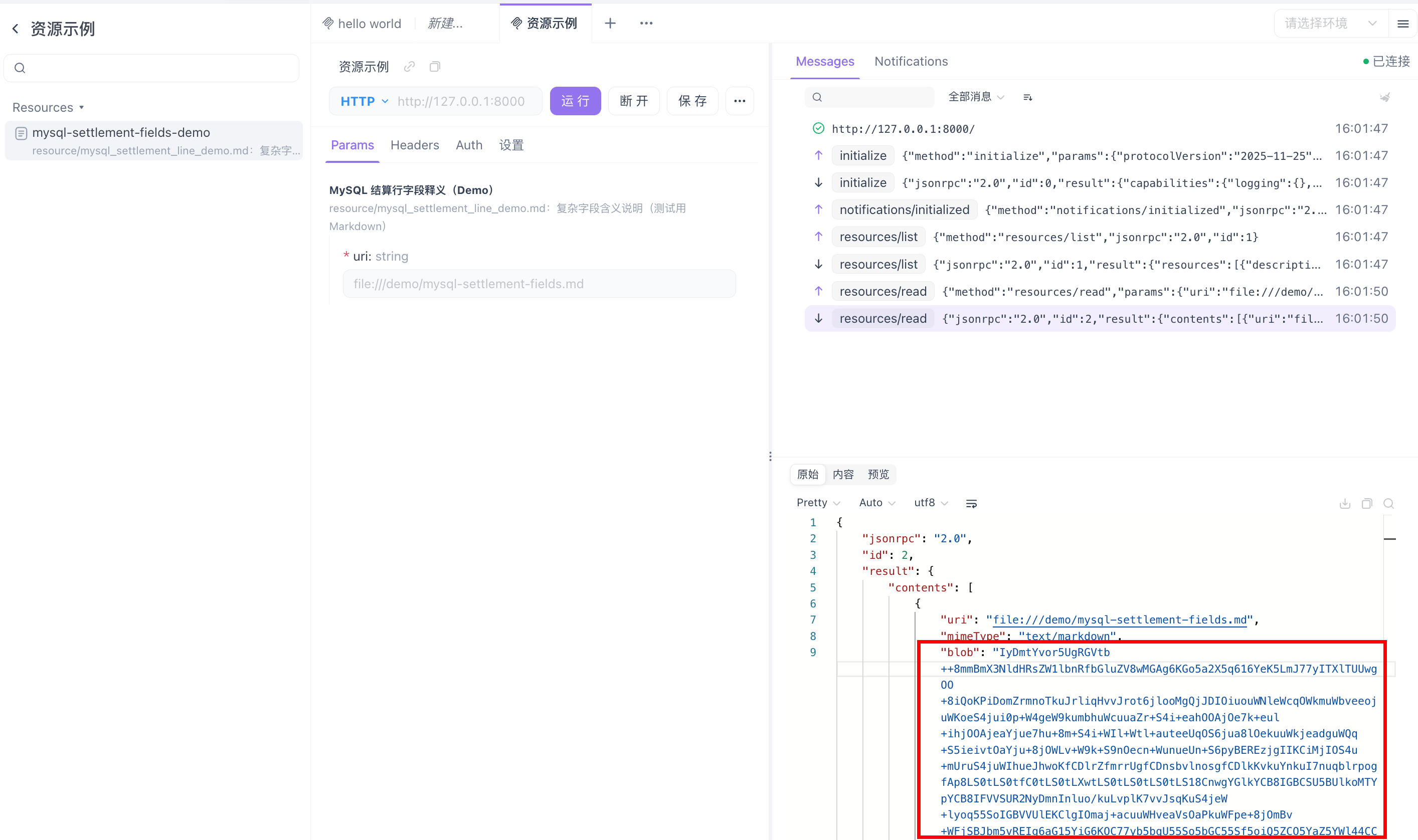Open more actions beside the 保存 button

(x=739, y=101)
